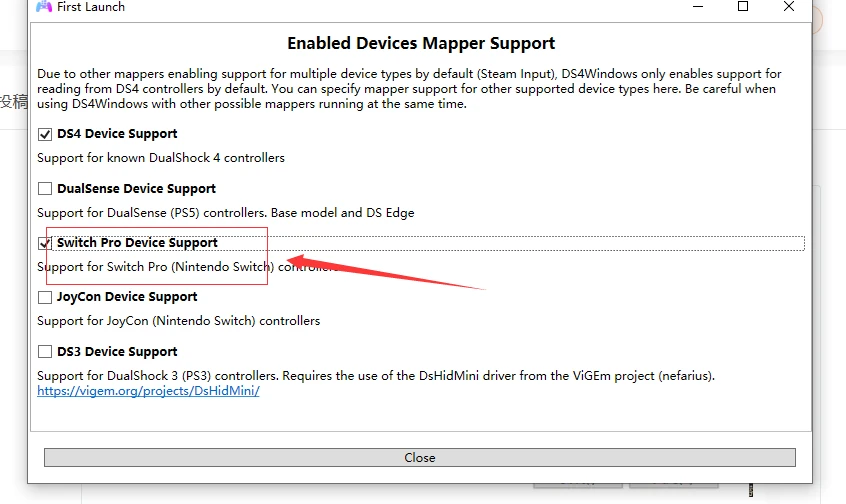846x504 pixels.
Task: Maximize the First Launch window
Action: (743, 6)
